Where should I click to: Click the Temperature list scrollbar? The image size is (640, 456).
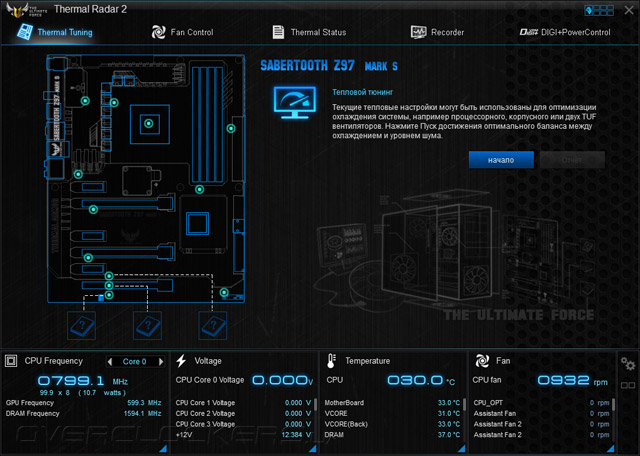[464, 404]
